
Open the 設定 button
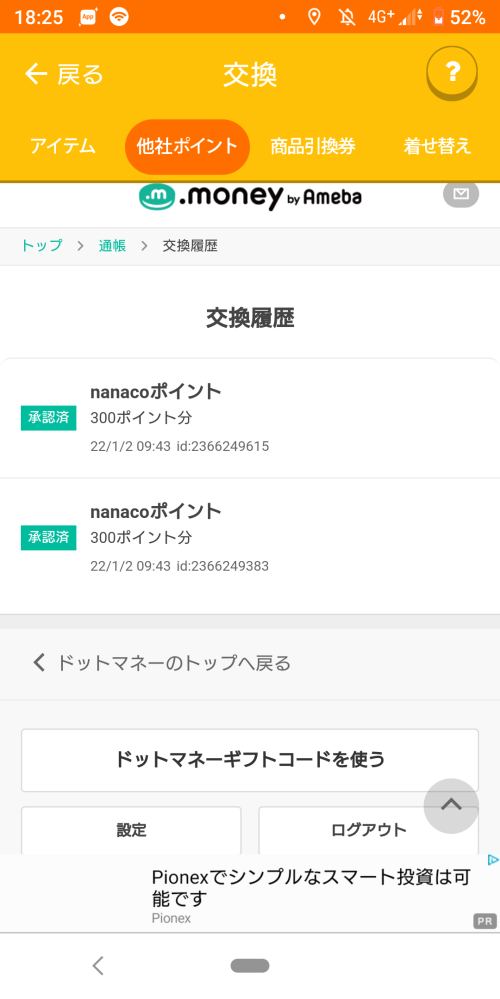pyautogui.click(x=131, y=830)
